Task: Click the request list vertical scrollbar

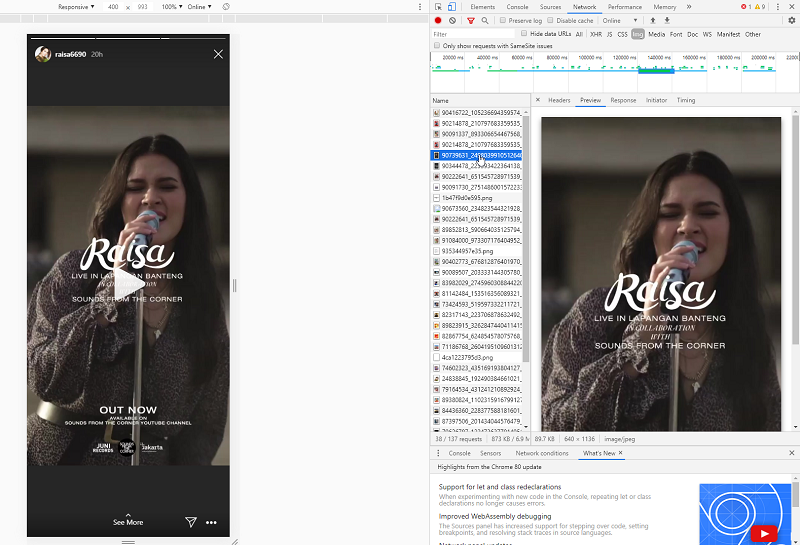Action: (x=526, y=239)
